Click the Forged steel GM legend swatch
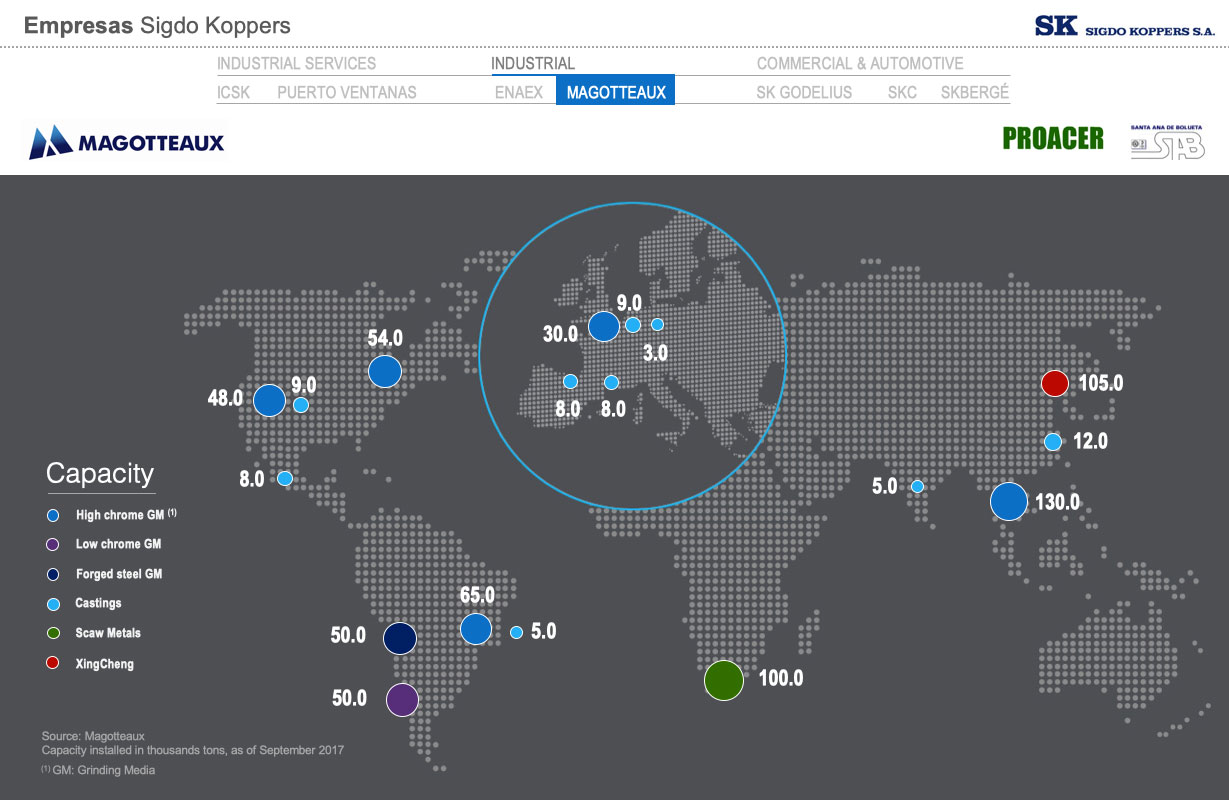The height and width of the screenshot is (800, 1229). (x=54, y=575)
